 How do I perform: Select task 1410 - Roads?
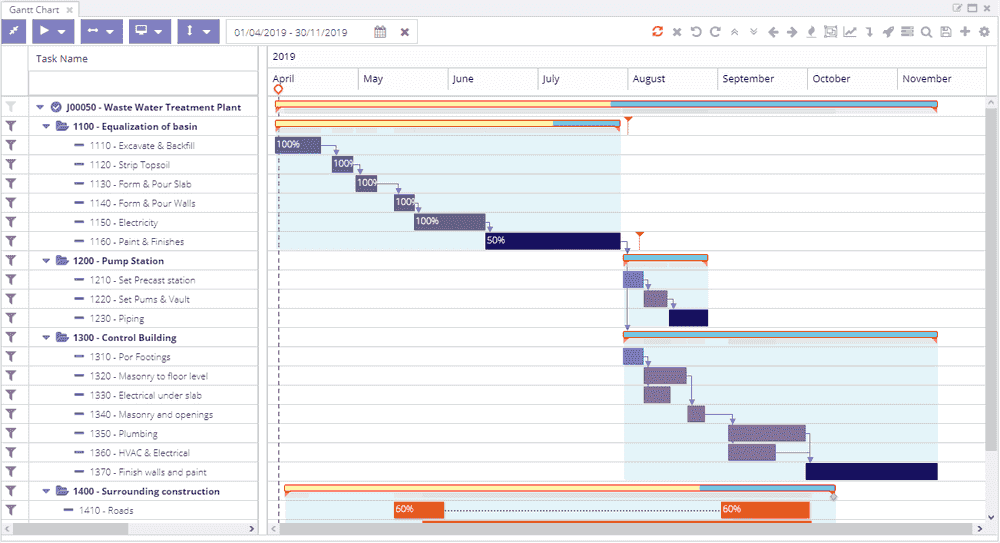pyautogui.click(x=107, y=510)
